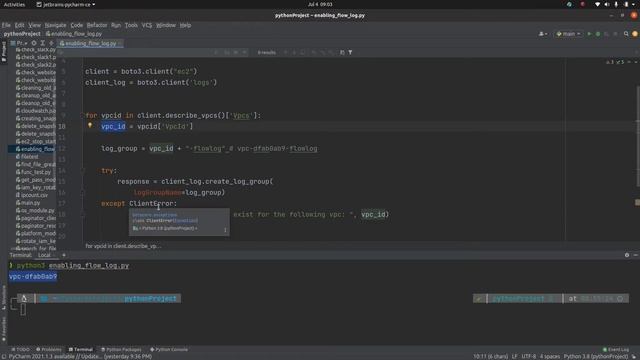The height and width of the screenshot is (360, 640).
Task: Click highlighted vpc-dfab8ab9 terminal output
Action: [33, 276]
